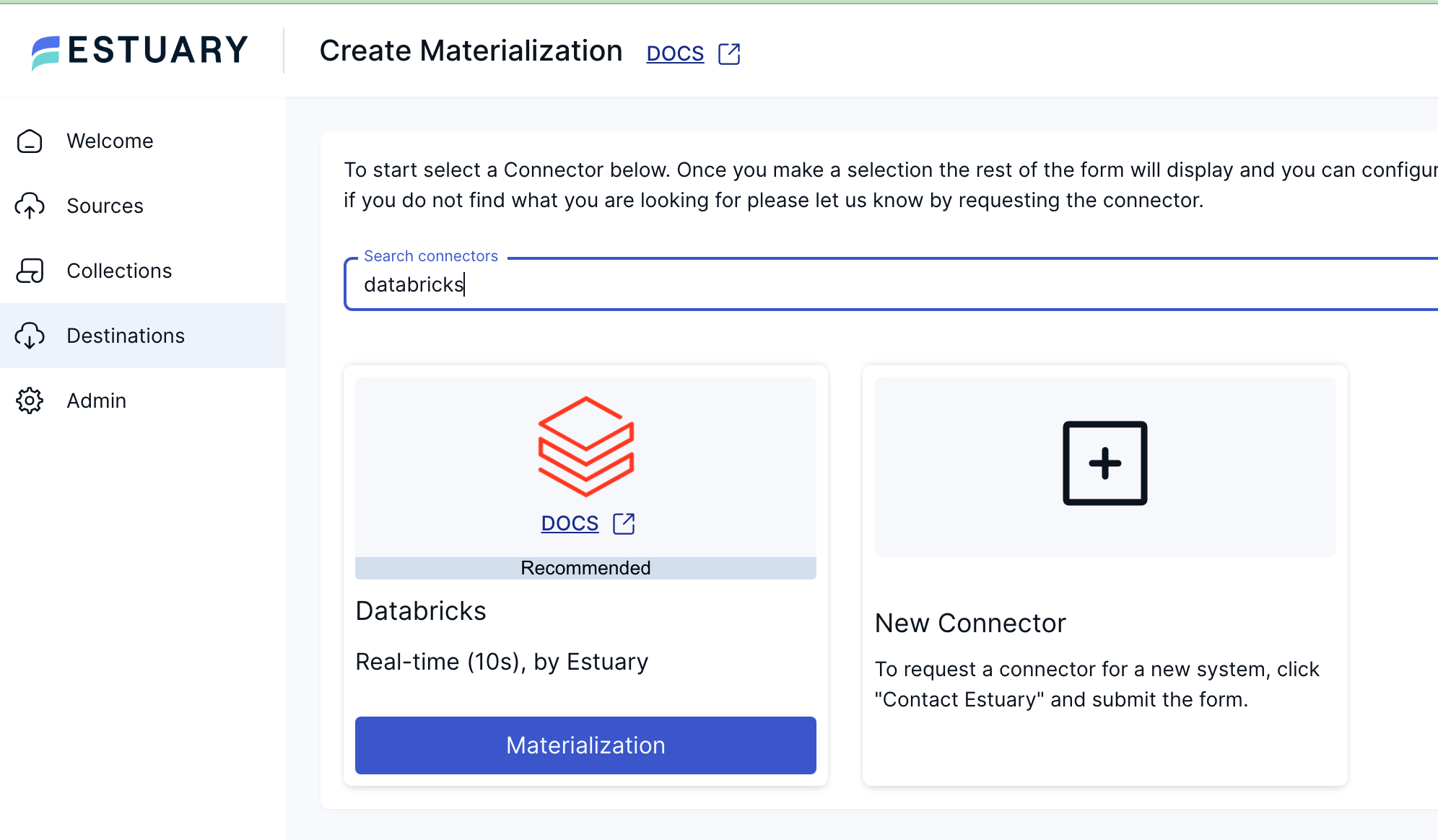Screen dimensions: 1438x840
Task: Click the Collections icon in sidebar
Action: (30, 271)
